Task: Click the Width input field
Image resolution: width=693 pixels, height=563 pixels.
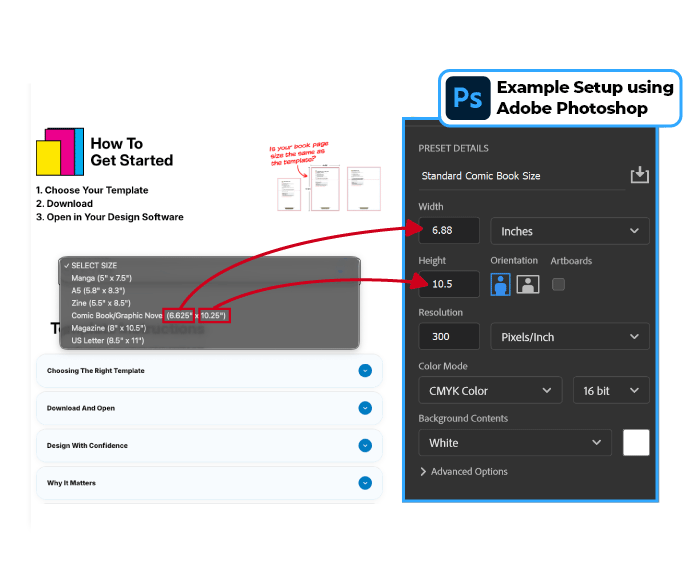Action: (449, 231)
